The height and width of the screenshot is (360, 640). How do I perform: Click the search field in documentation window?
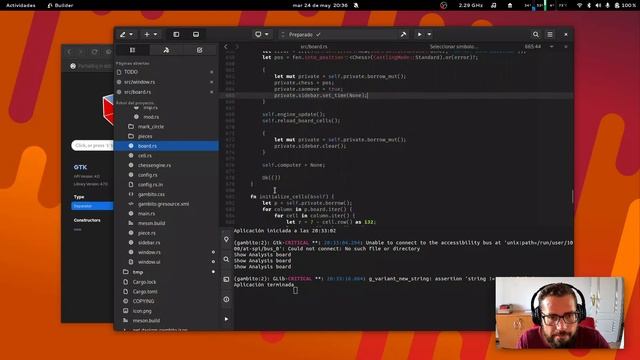(x=93, y=145)
